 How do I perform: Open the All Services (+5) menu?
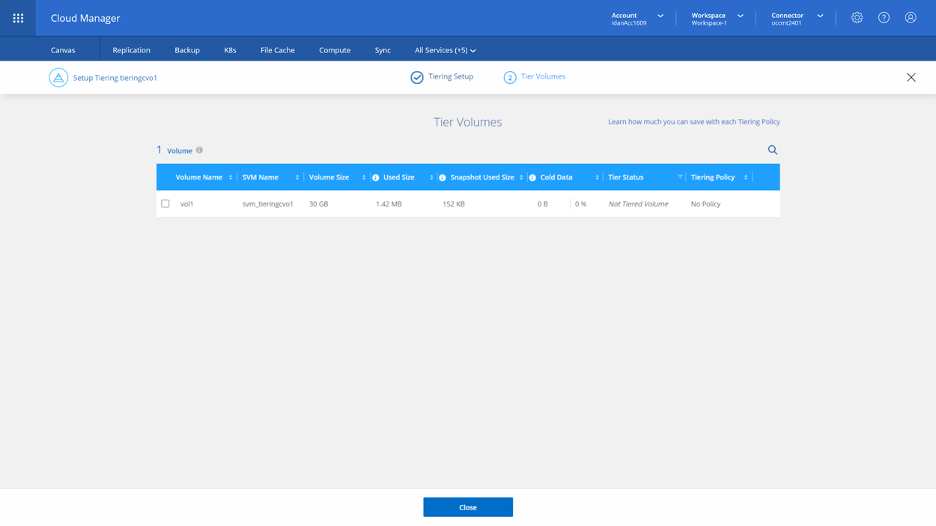coord(445,50)
